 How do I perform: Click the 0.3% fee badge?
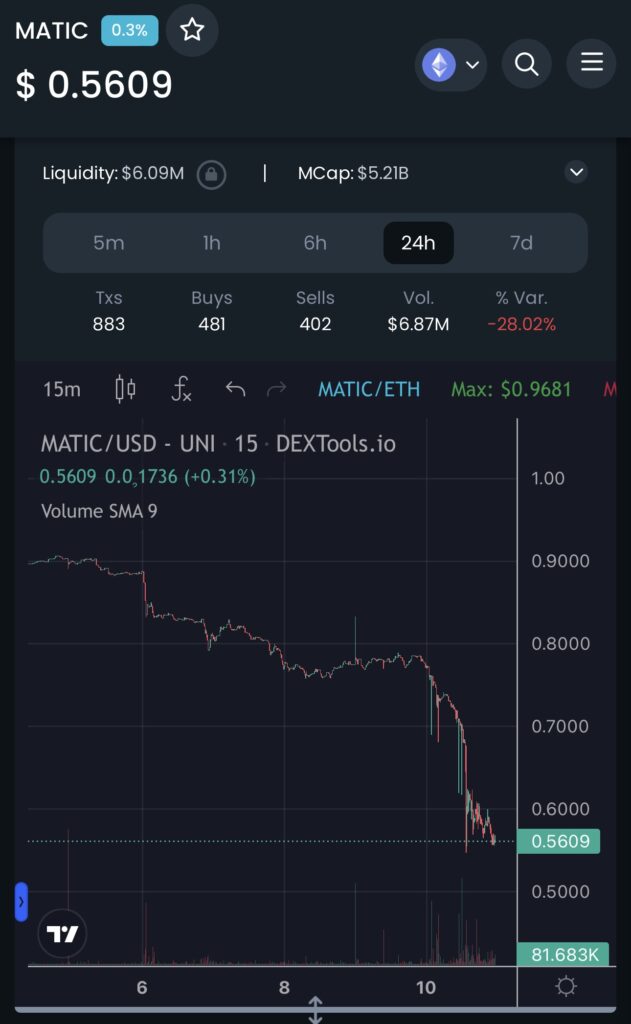coord(129,30)
